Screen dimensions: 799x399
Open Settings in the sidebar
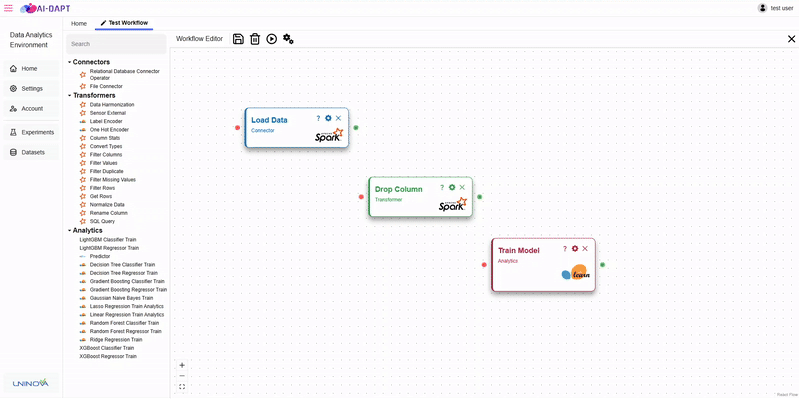point(31,89)
